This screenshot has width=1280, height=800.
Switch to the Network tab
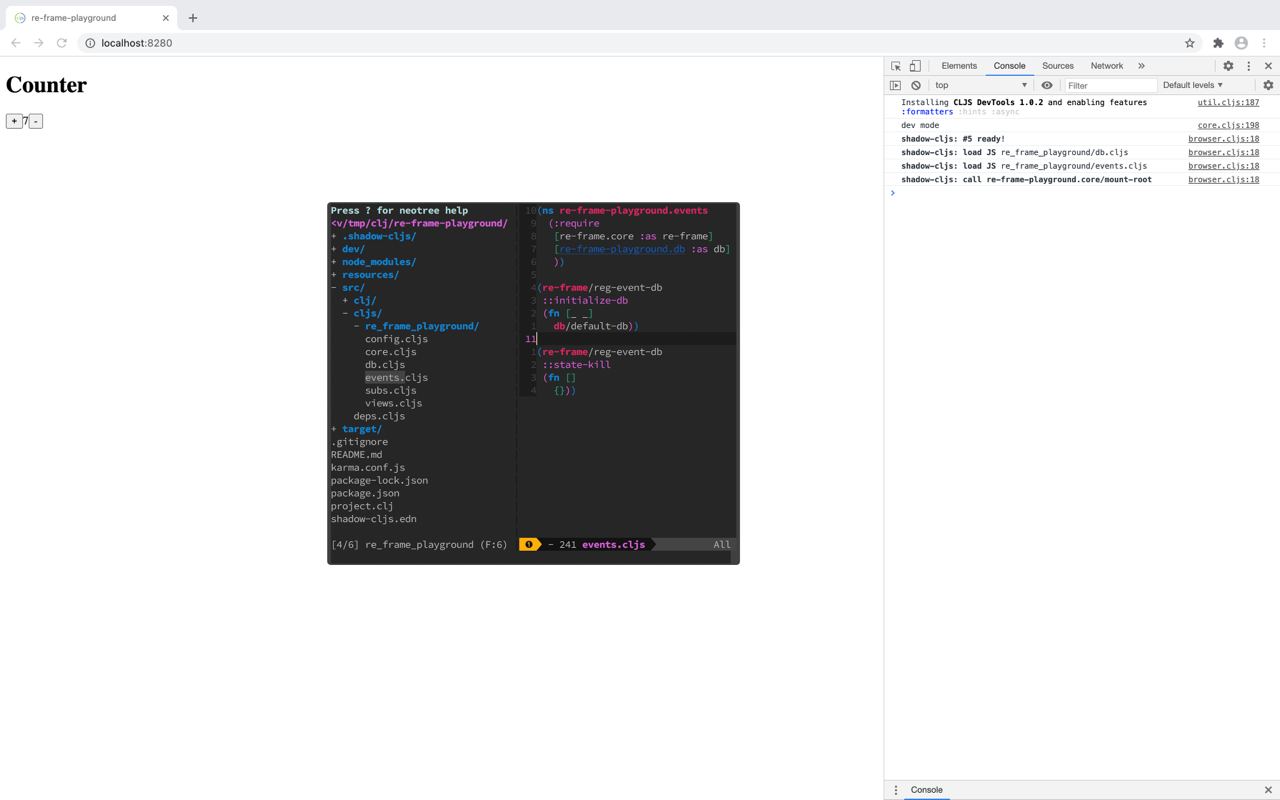coord(1107,66)
